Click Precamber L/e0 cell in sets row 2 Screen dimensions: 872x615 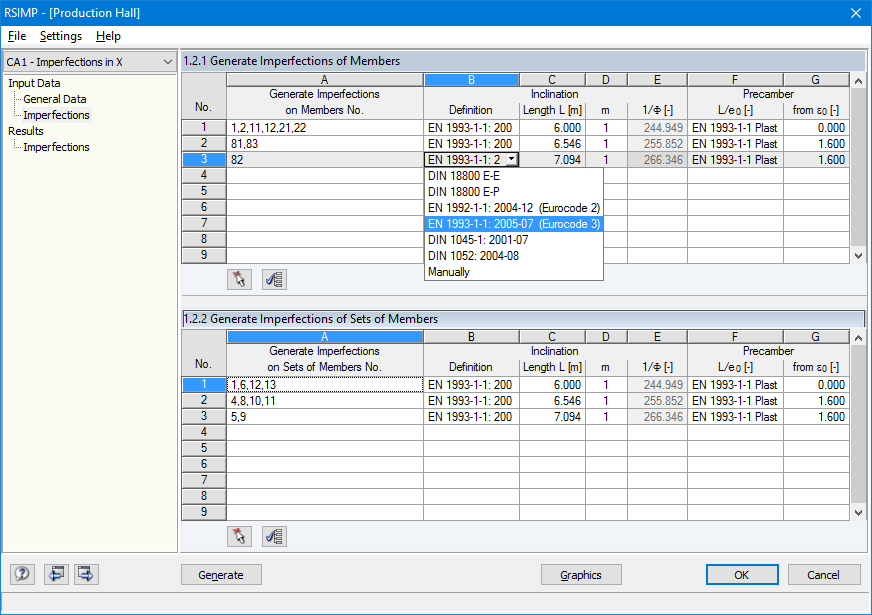pos(735,401)
